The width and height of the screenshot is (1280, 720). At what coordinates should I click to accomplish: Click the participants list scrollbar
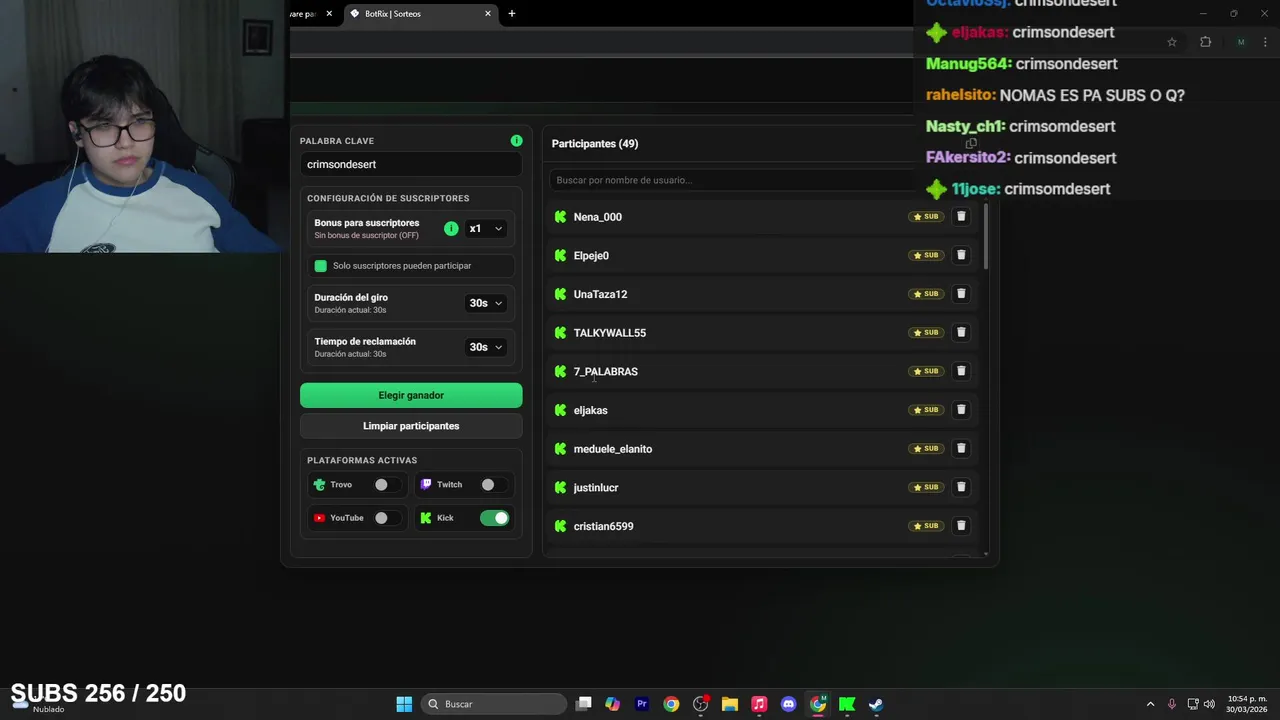click(x=986, y=236)
